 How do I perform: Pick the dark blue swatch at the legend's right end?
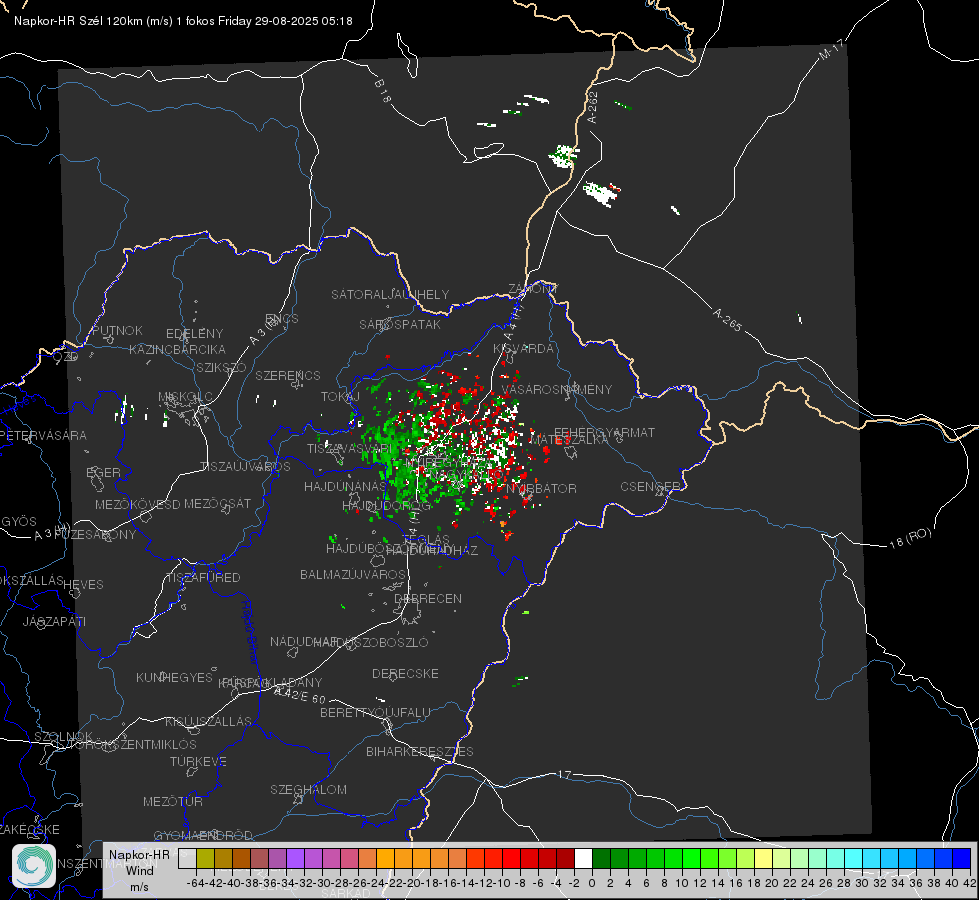click(x=962, y=858)
